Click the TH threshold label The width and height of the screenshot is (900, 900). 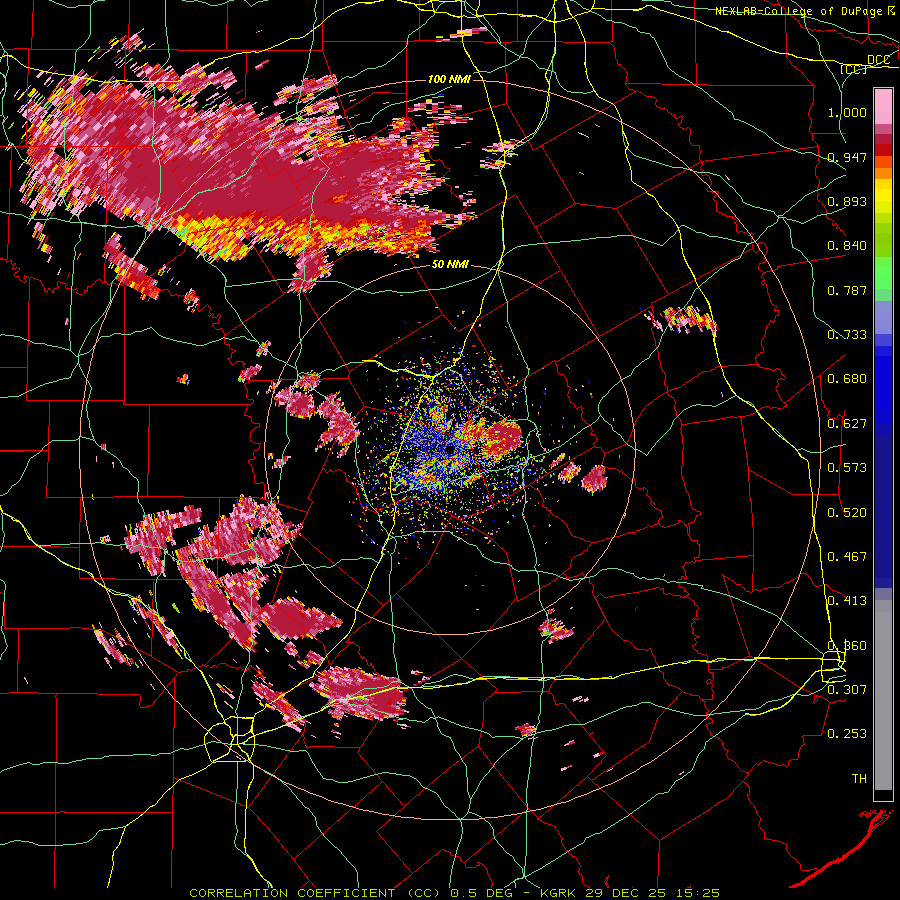[859, 779]
